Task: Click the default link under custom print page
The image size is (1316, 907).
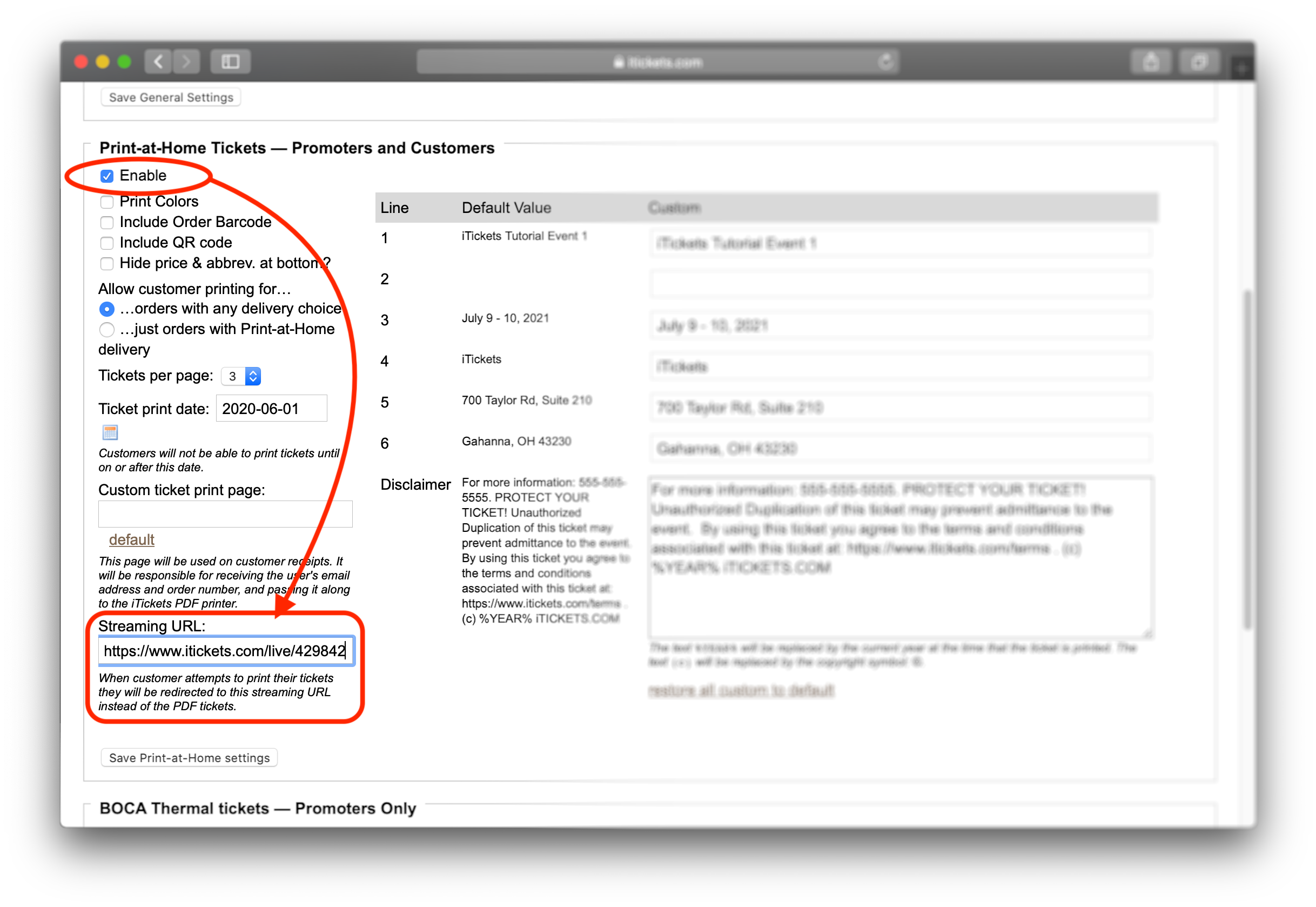Action: coord(131,539)
